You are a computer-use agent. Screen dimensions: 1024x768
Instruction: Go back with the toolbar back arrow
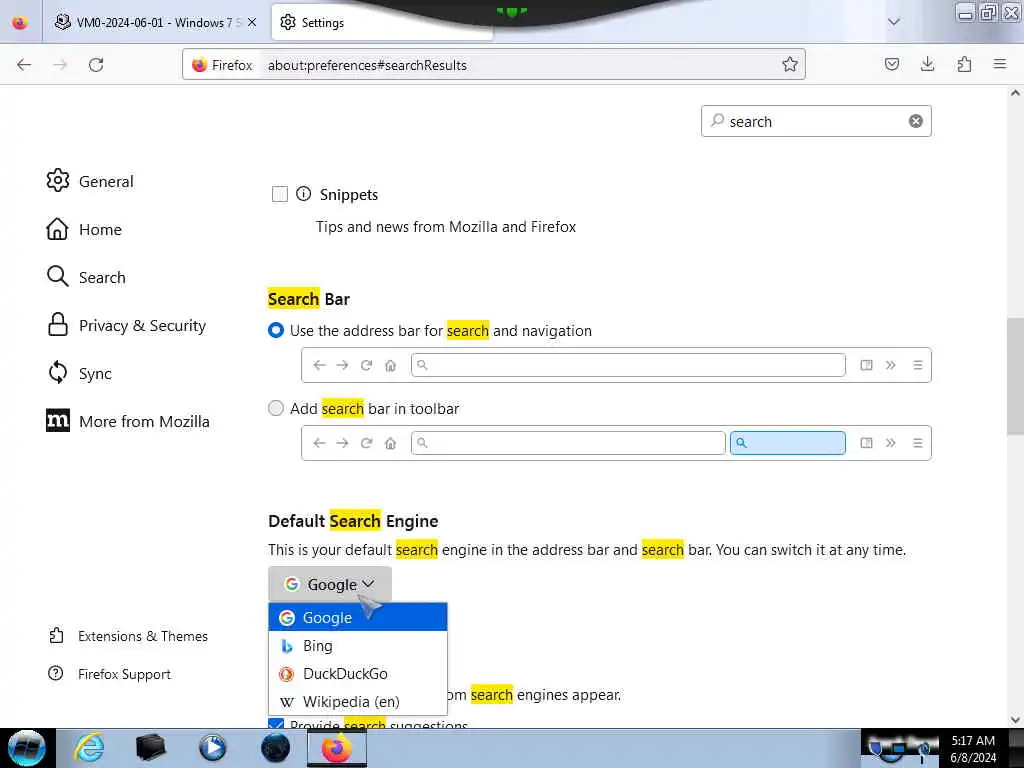pyautogui.click(x=24, y=65)
